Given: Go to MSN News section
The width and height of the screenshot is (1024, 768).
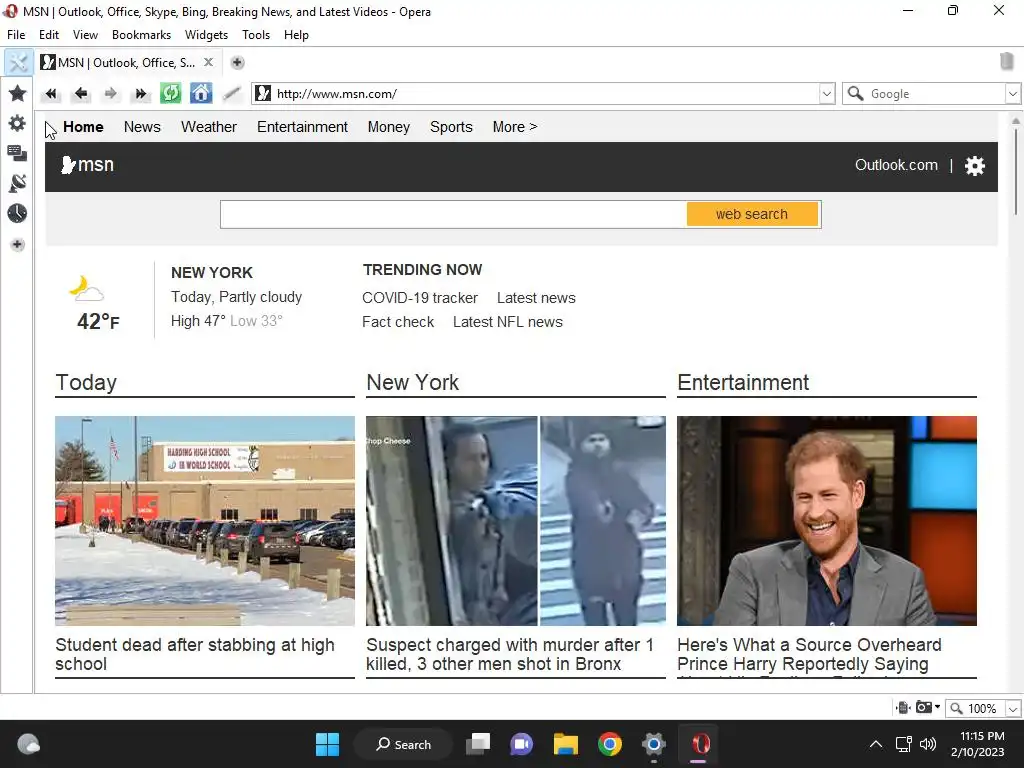Looking at the screenshot, I should click(x=142, y=127).
